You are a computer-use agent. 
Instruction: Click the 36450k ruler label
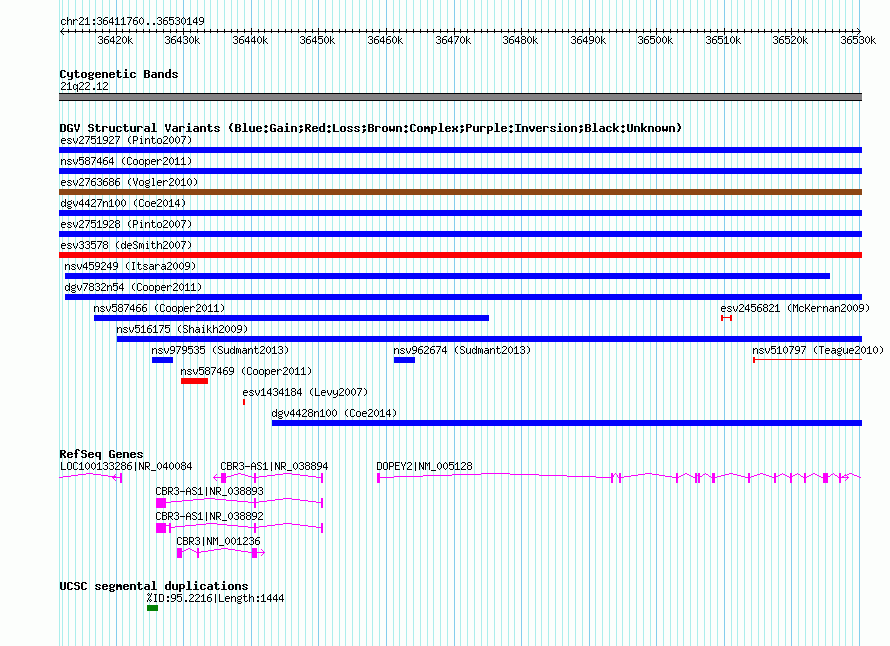pos(317,40)
